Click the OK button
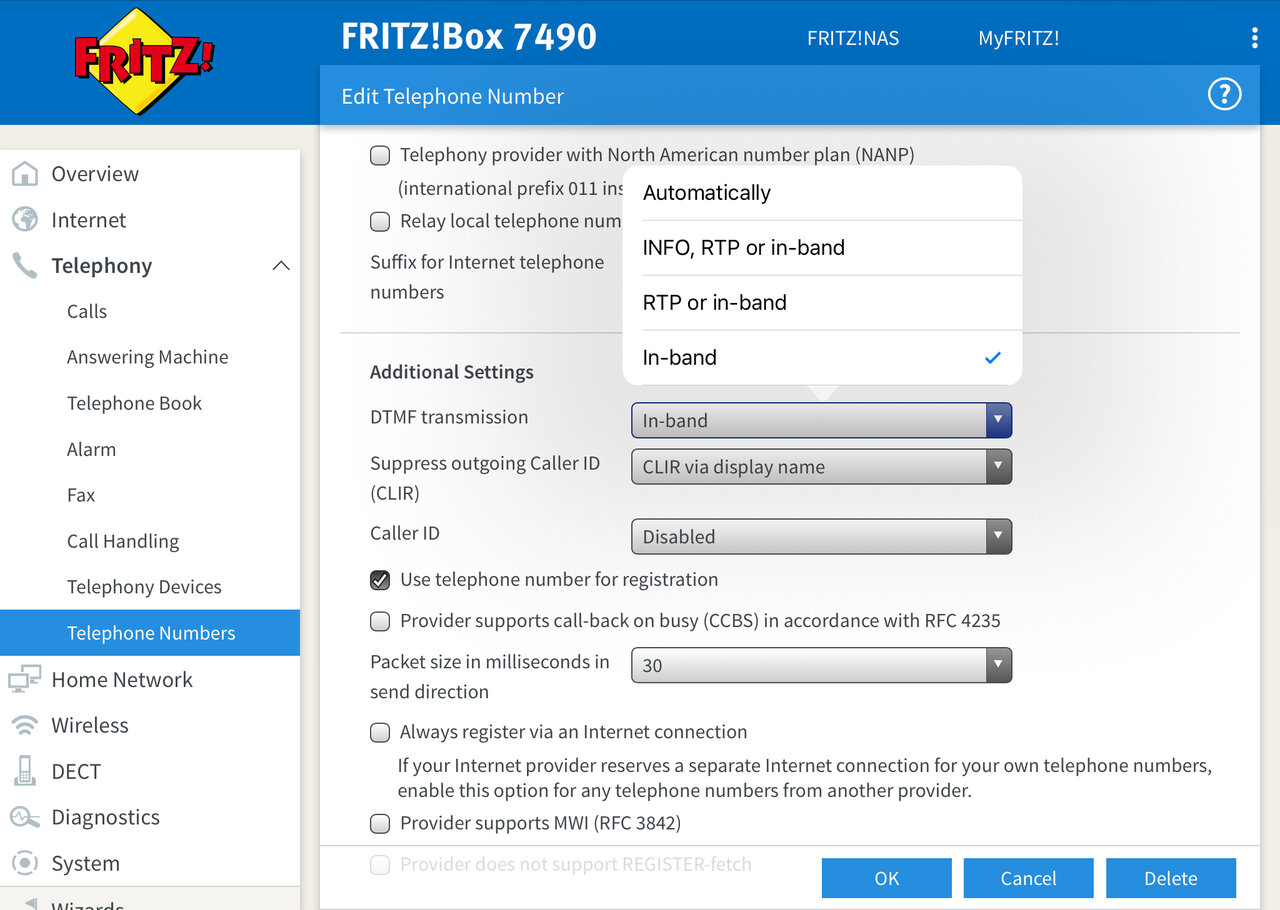This screenshot has width=1280, height=910. pos(887,878)
